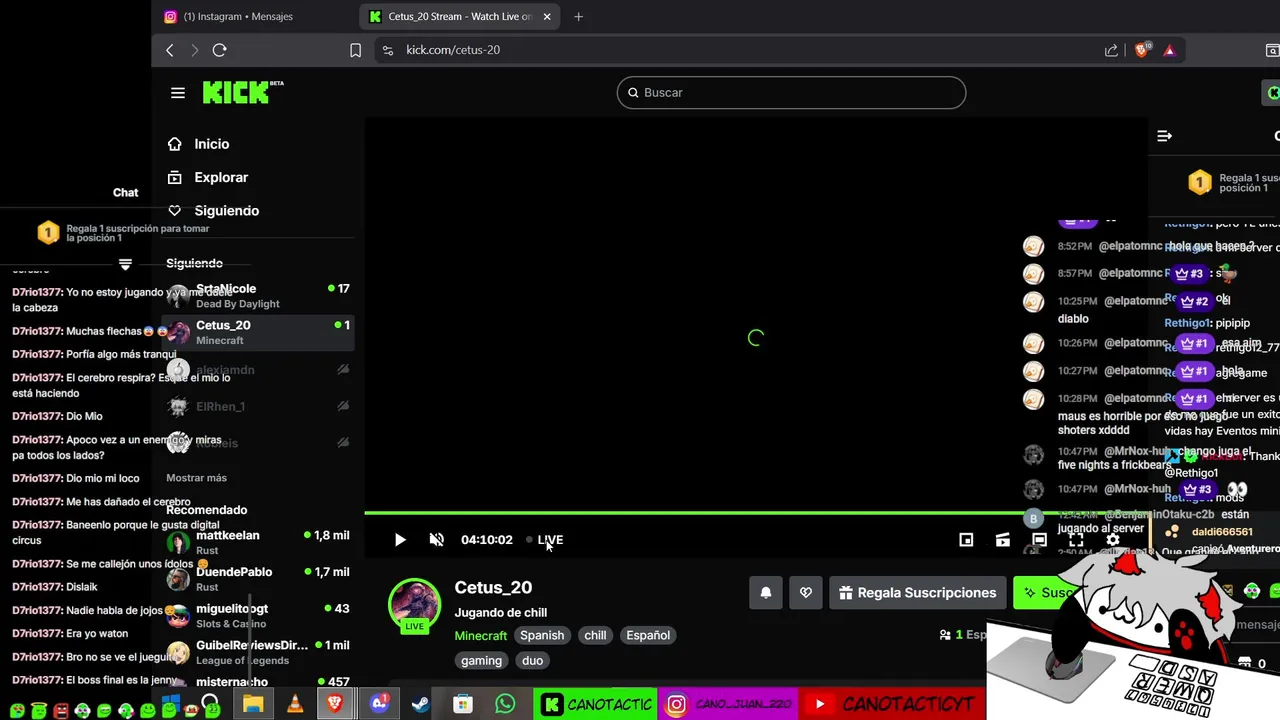Image resolution: width=1280 pixels, height=720 pixels.
Task: Play the stream video
Action: (x=400, y=540)
